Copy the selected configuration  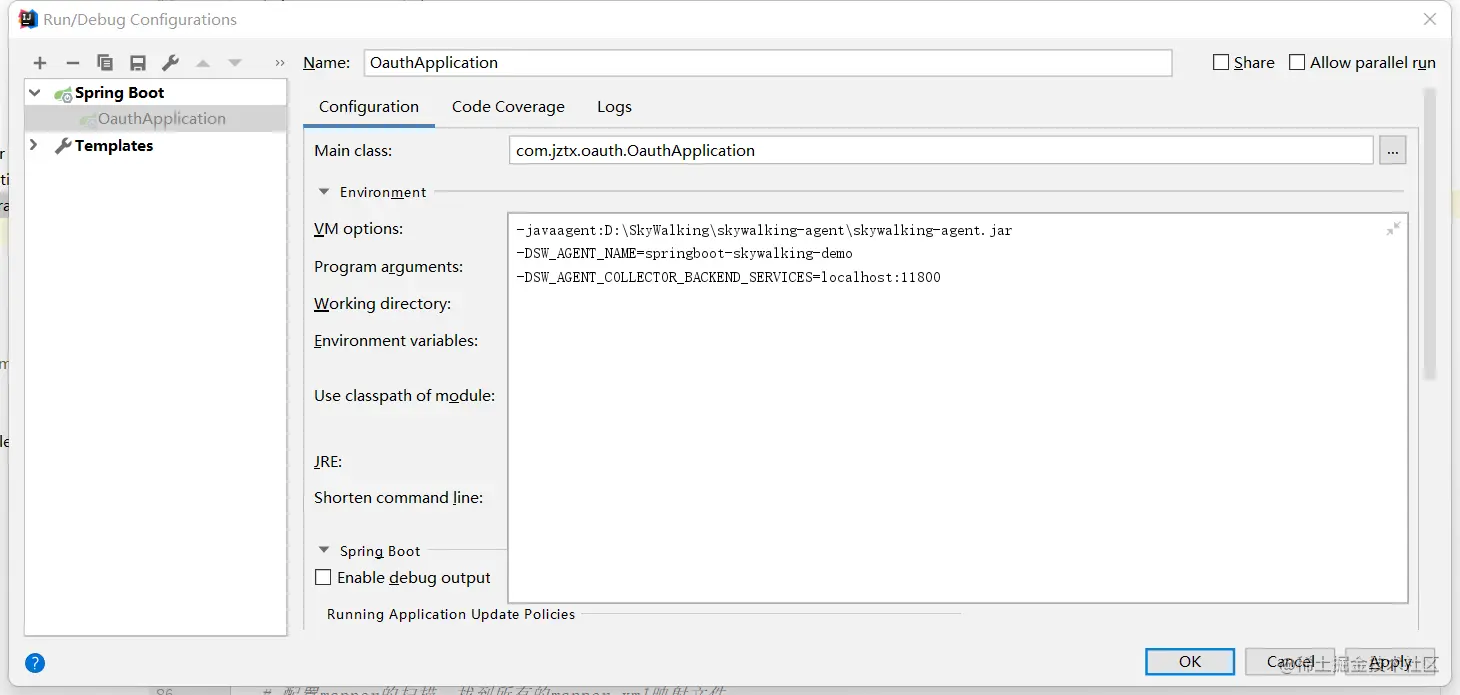[105, 63]
